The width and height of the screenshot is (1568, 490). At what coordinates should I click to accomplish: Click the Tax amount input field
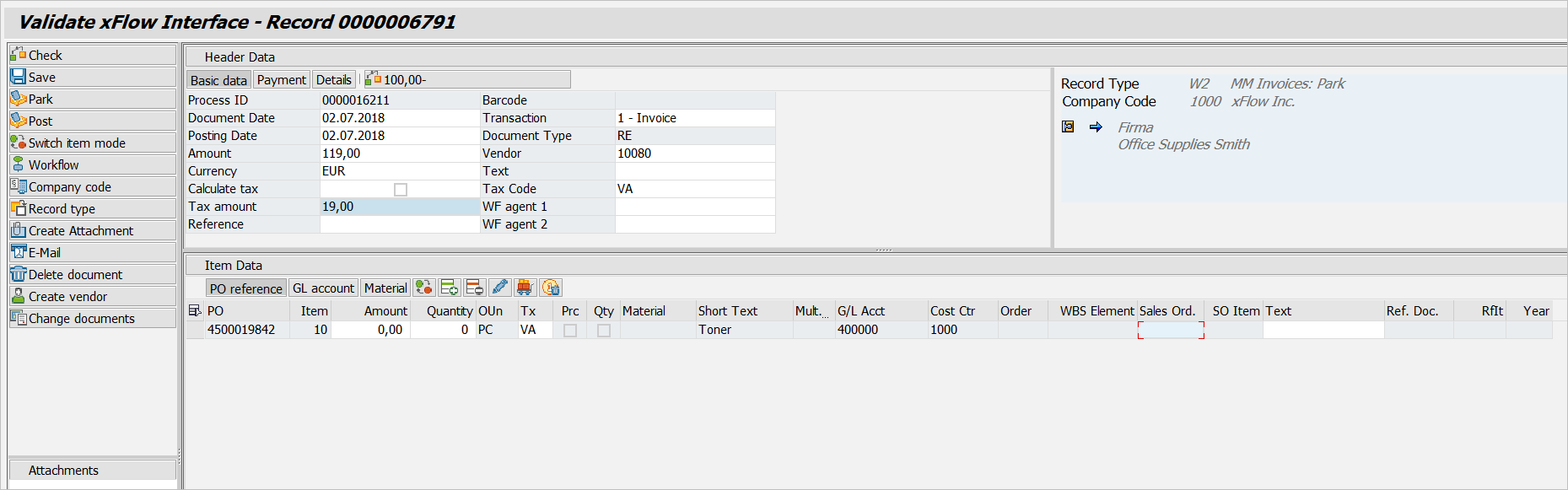click(399, 207)
